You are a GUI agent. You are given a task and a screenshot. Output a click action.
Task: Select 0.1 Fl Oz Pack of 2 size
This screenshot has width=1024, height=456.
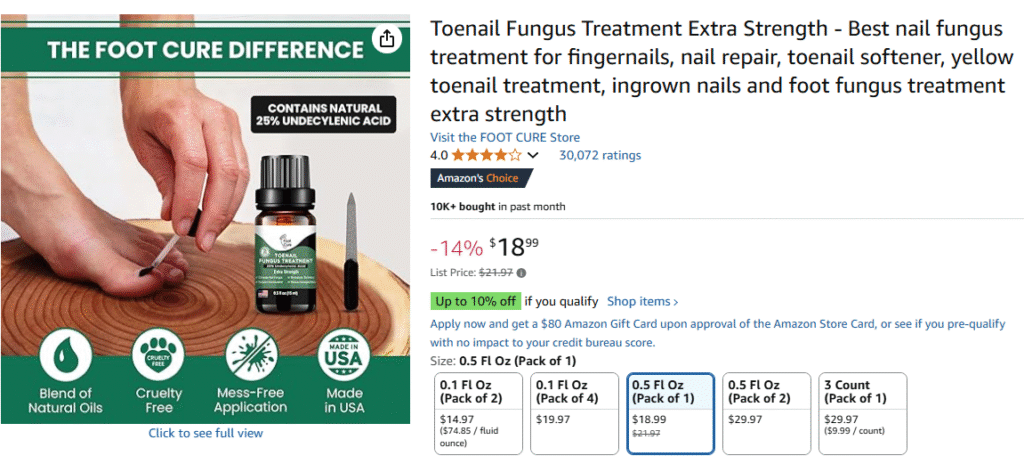pyautogui.click(x=479, y=413)
